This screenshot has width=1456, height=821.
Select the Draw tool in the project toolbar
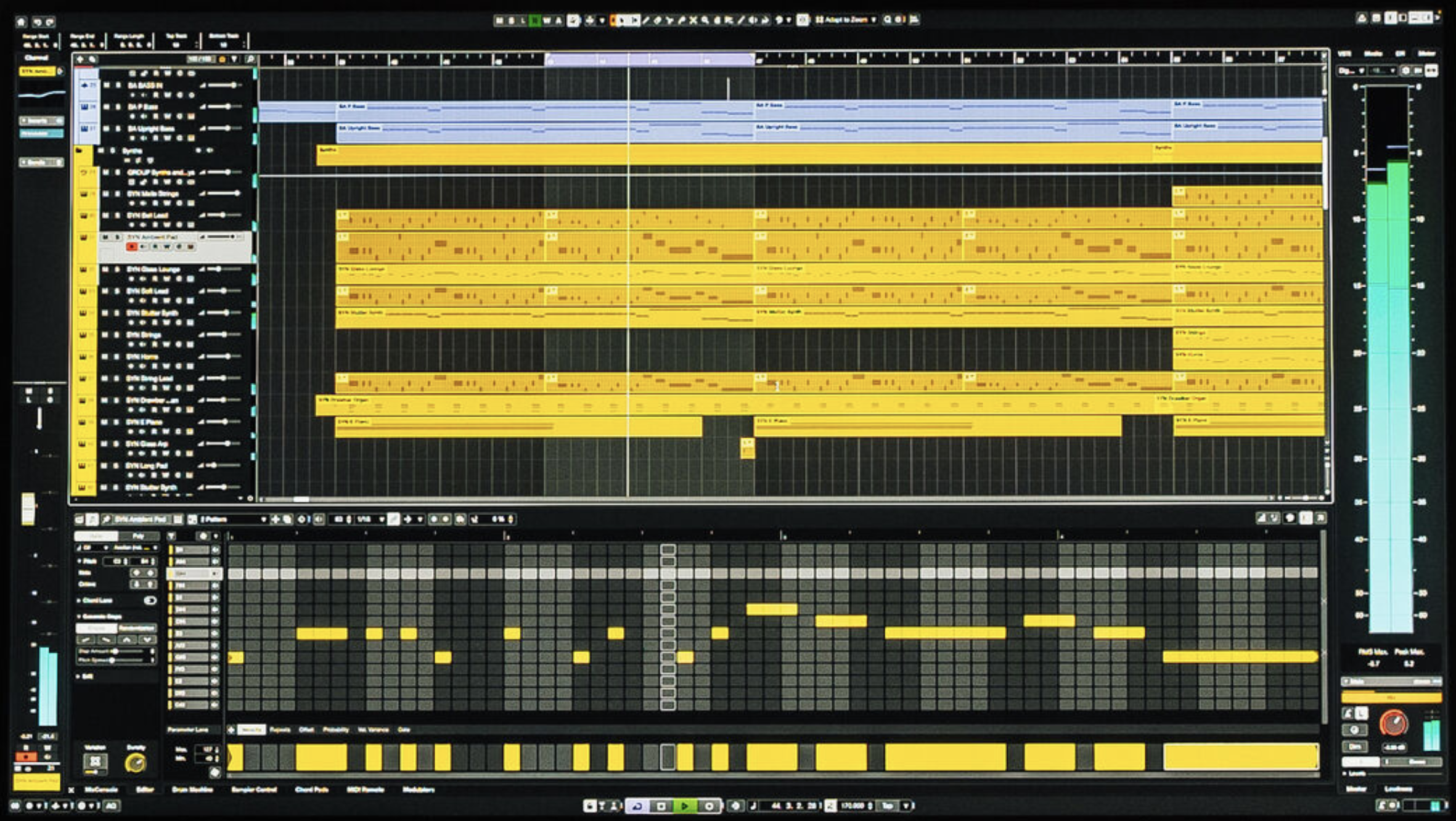click(x=645, y=20)
